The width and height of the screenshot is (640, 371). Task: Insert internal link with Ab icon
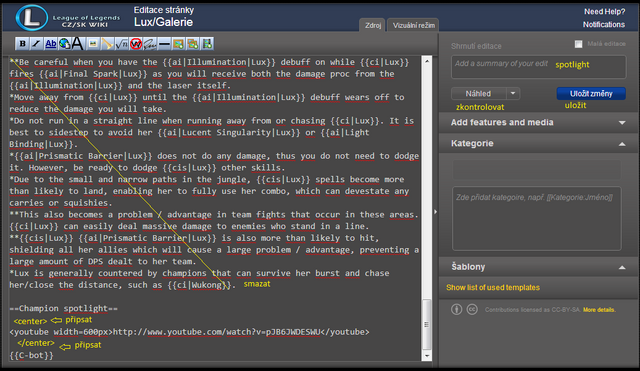[51, 44]
